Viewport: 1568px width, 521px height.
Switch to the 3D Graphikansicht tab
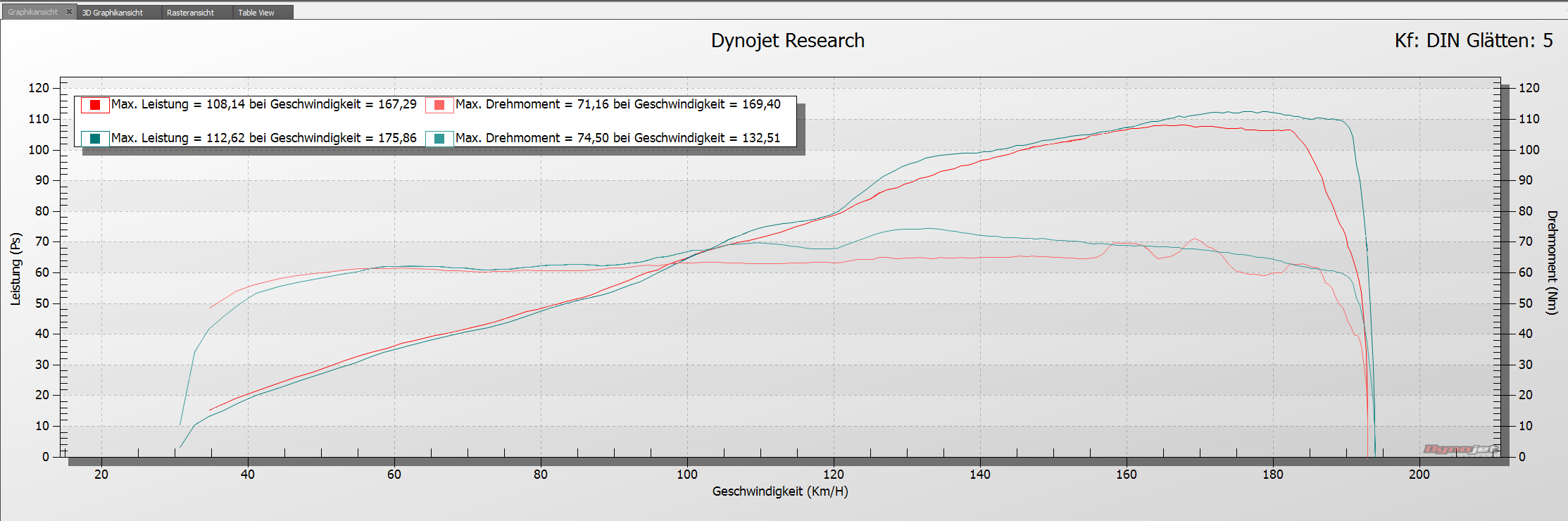click(113, 13)
